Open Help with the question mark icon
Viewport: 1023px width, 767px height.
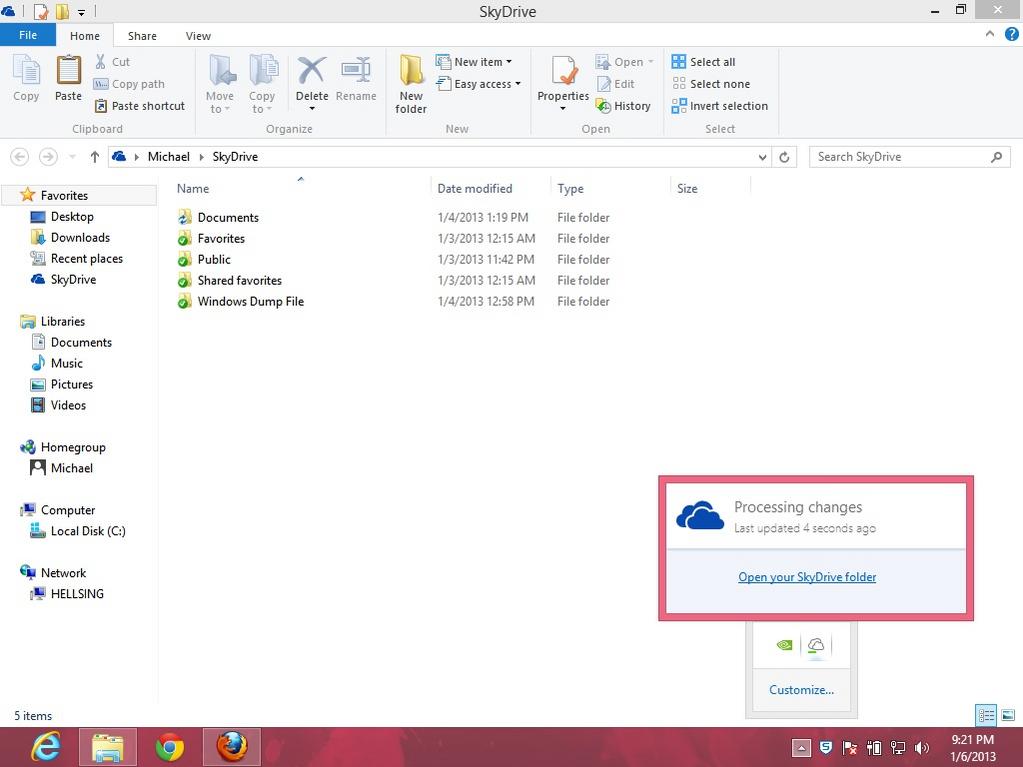[1011, 34]
